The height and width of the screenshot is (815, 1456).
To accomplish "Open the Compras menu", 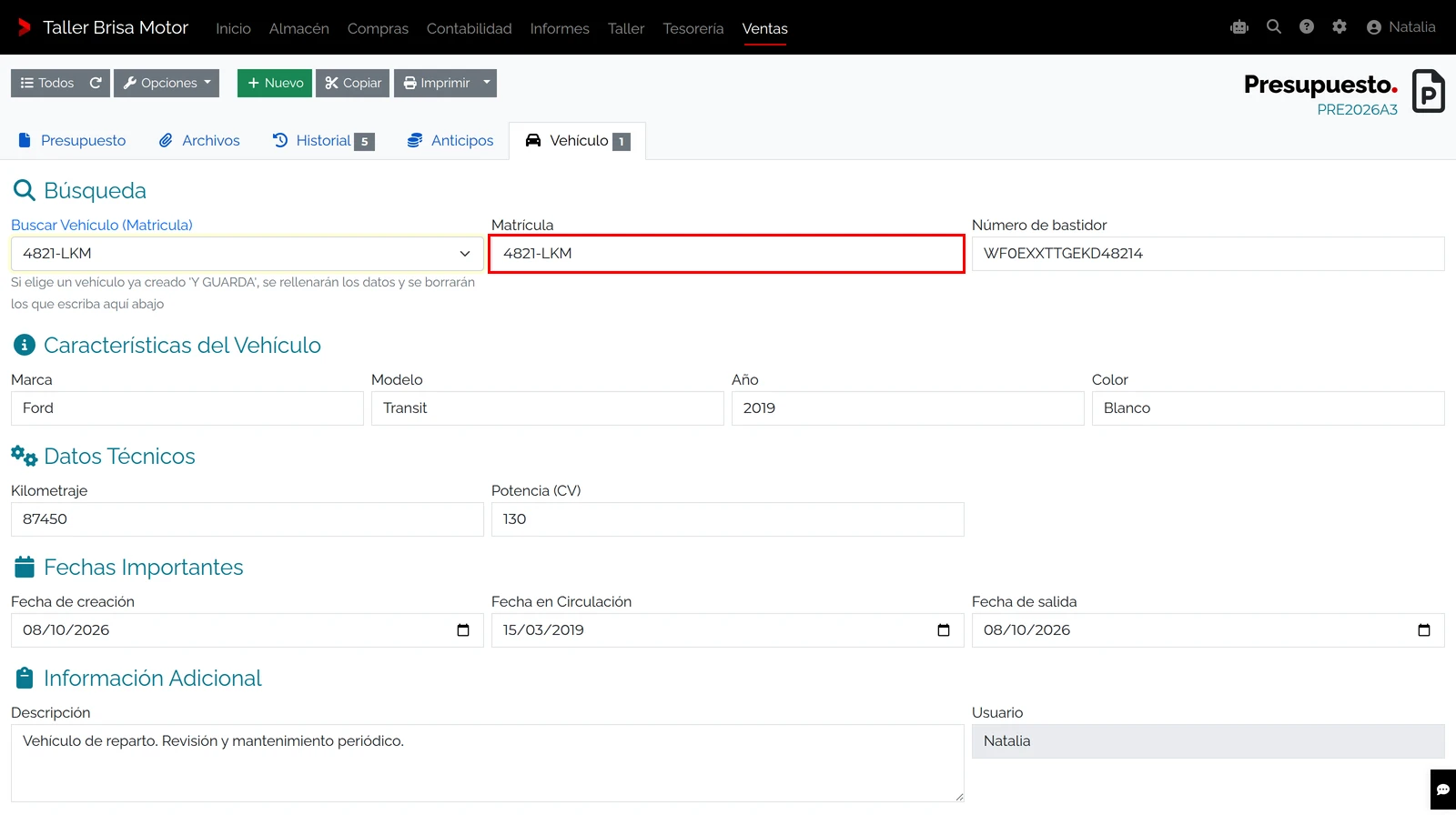I will (378, 28).
